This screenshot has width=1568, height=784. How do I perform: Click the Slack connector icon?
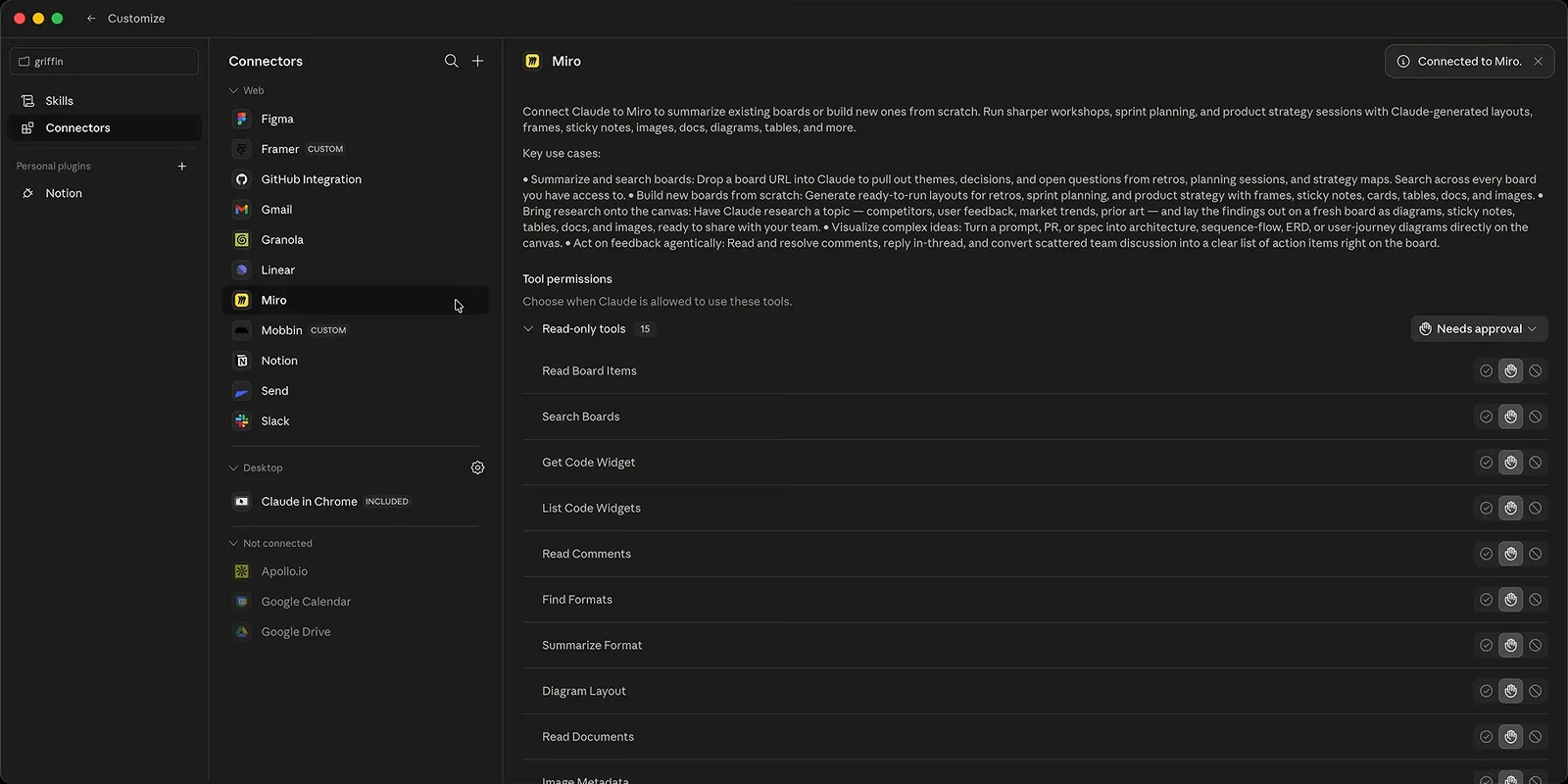coord(242,421)
